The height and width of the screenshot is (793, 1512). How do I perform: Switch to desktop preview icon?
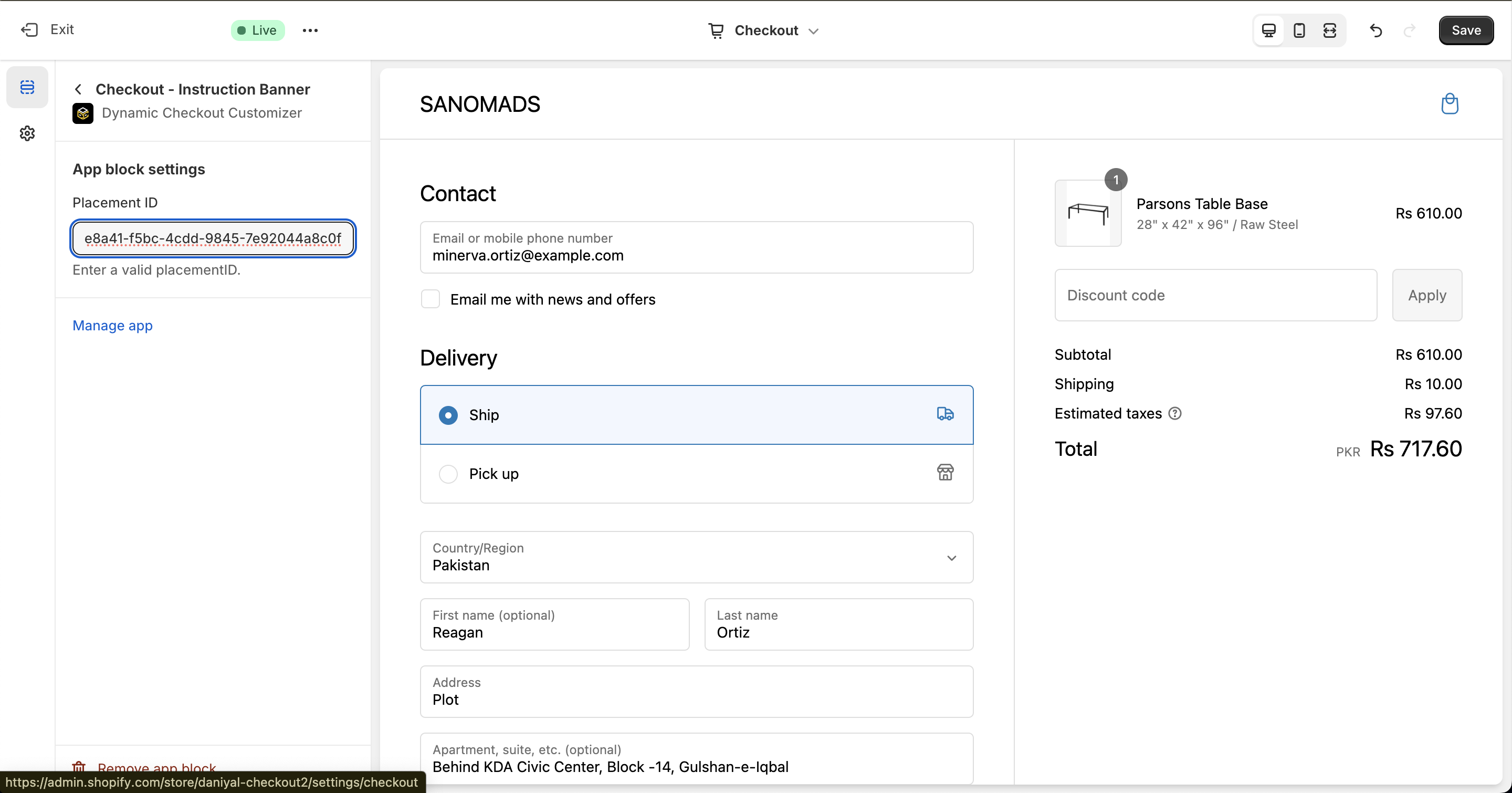coord(1268,30)
